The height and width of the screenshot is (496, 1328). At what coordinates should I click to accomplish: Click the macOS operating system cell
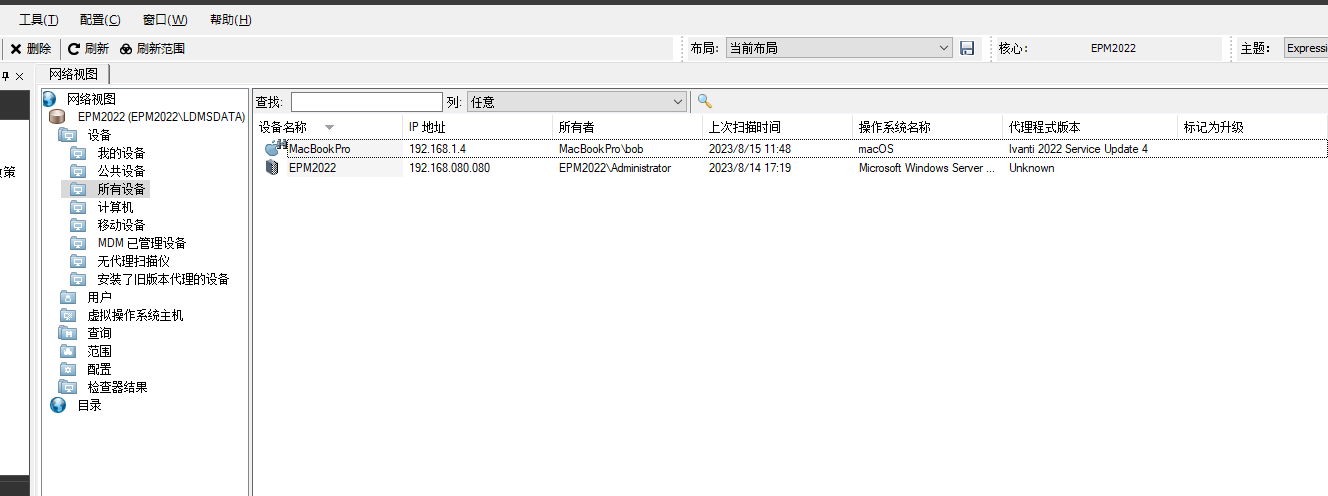[x=876, y=148]
